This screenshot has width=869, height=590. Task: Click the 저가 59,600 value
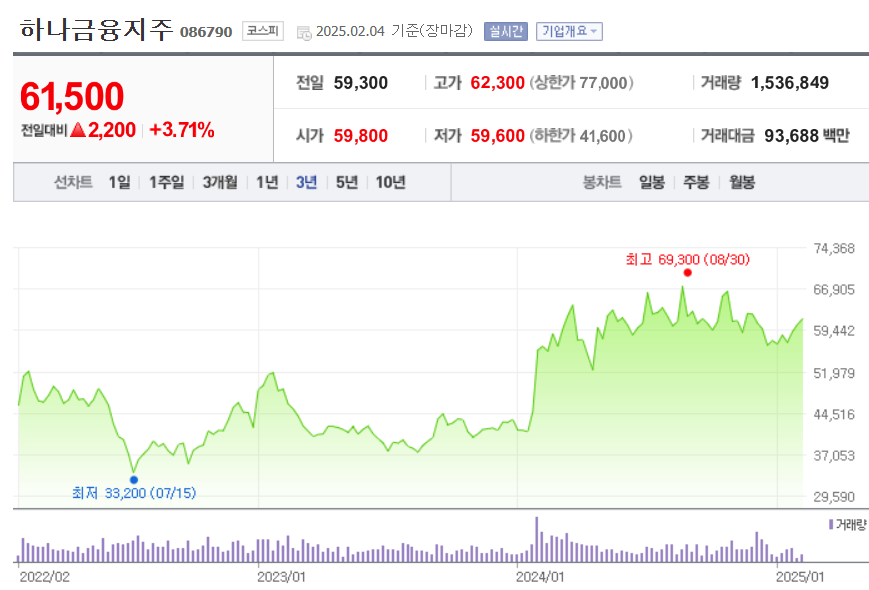(x=498, y=136)
